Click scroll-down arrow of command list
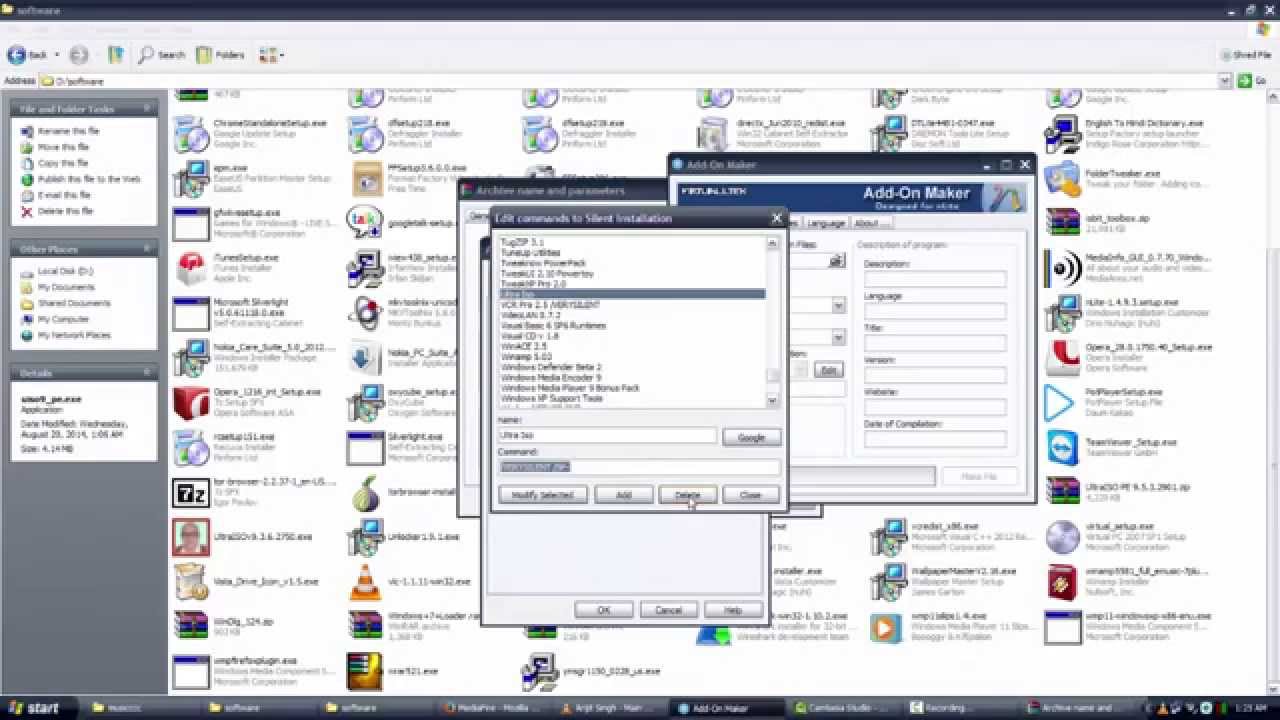The image size is (1280, 720). point(772,400)
